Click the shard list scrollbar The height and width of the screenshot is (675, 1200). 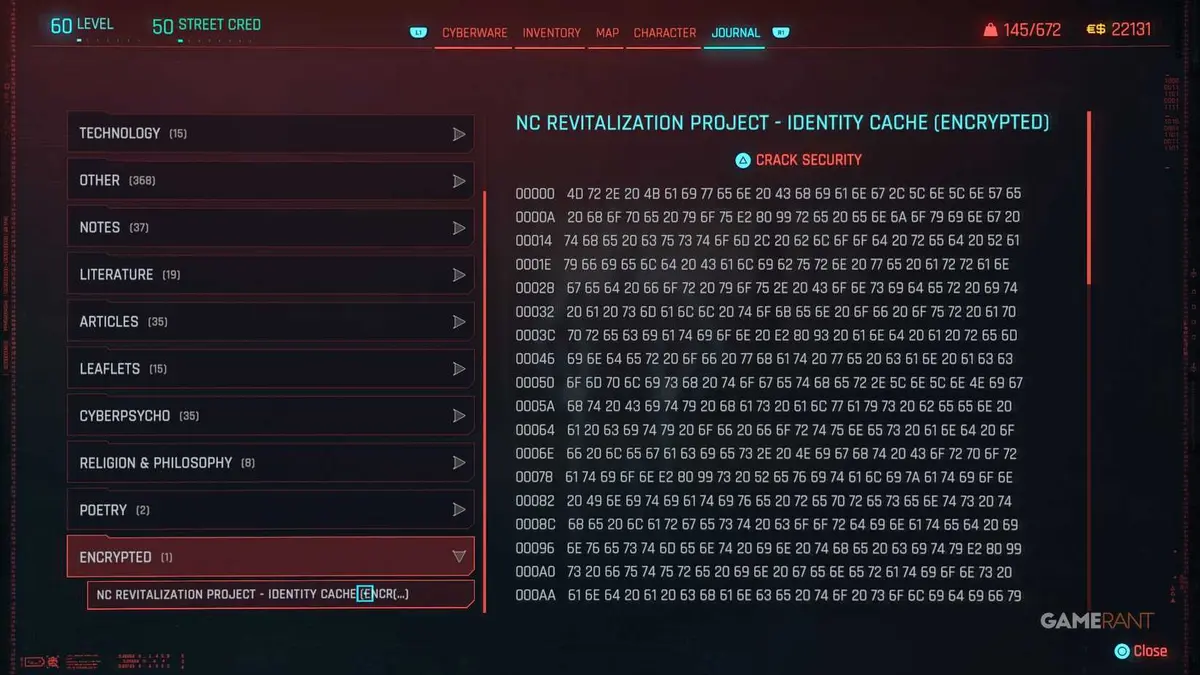(485, 400)
